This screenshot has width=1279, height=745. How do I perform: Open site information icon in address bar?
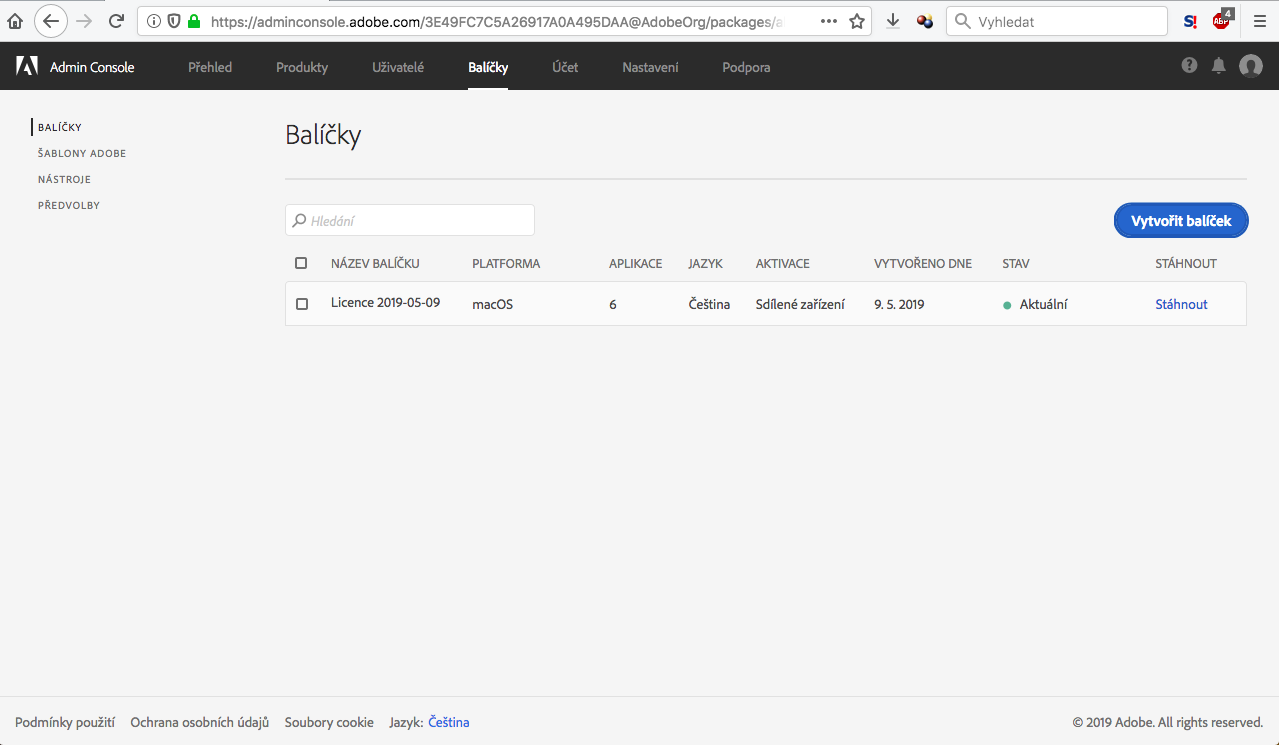point(154,21)
